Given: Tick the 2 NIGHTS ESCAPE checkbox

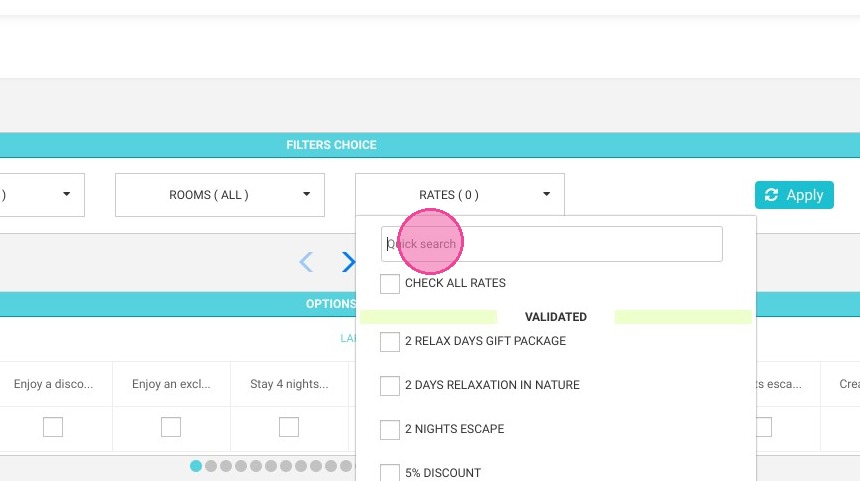Looking at the screenshot, I should 389,429.
